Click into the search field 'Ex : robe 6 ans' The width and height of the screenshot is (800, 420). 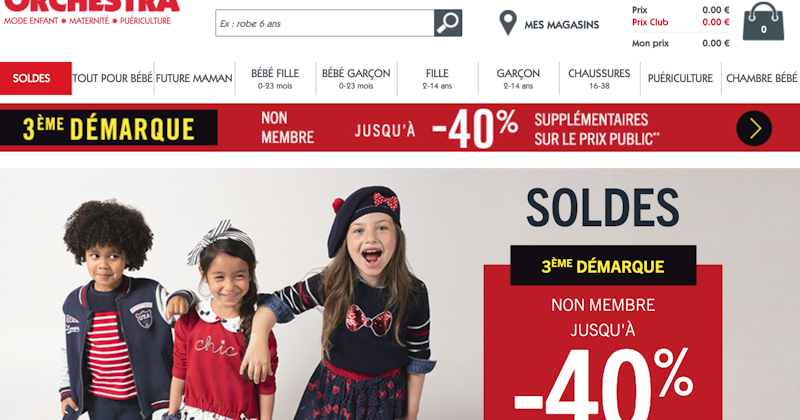324,23
